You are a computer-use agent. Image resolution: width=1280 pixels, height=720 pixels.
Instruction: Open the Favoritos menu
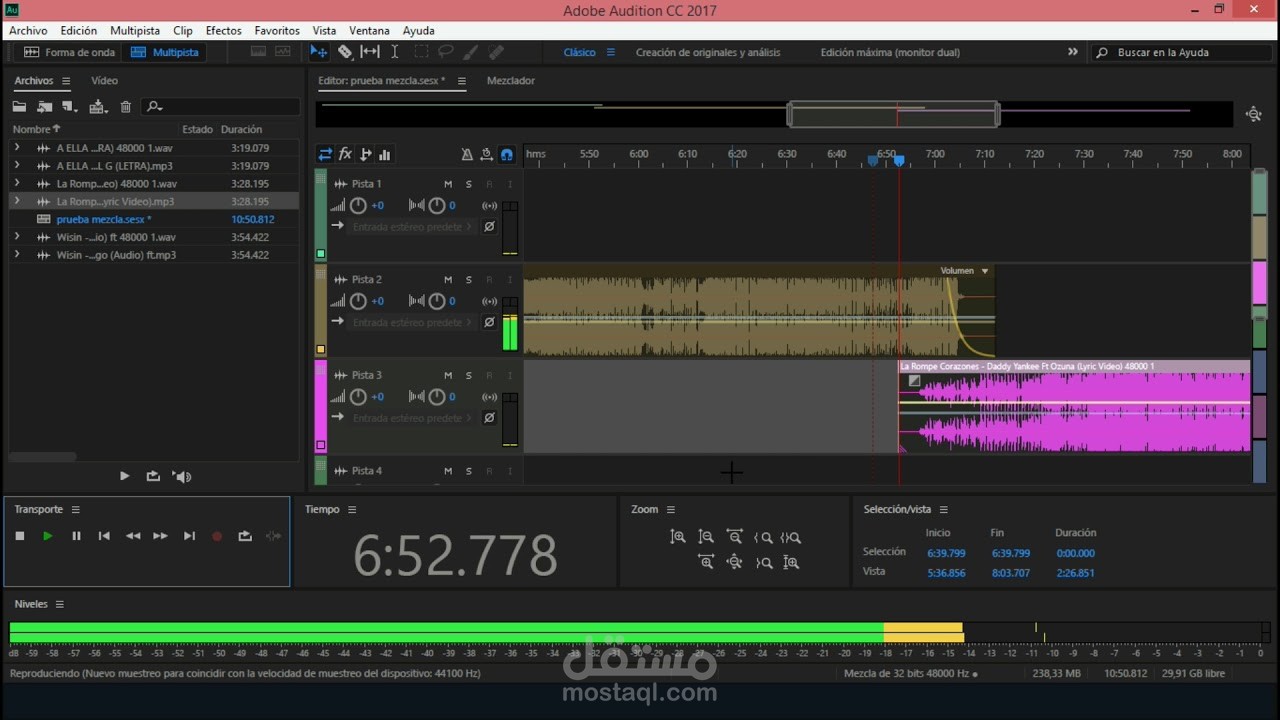pos(277,31)
